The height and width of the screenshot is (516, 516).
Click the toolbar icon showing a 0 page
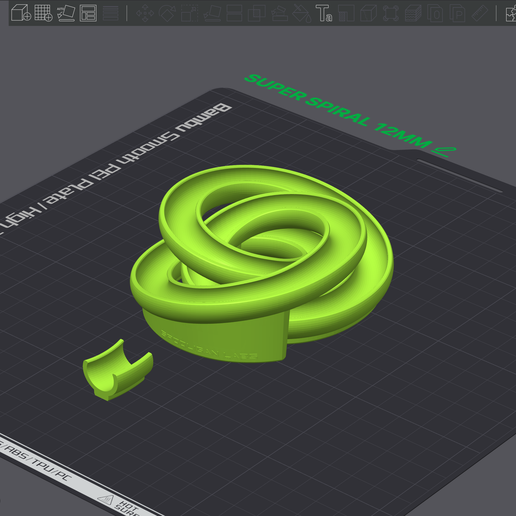click(x=435, y=13)
